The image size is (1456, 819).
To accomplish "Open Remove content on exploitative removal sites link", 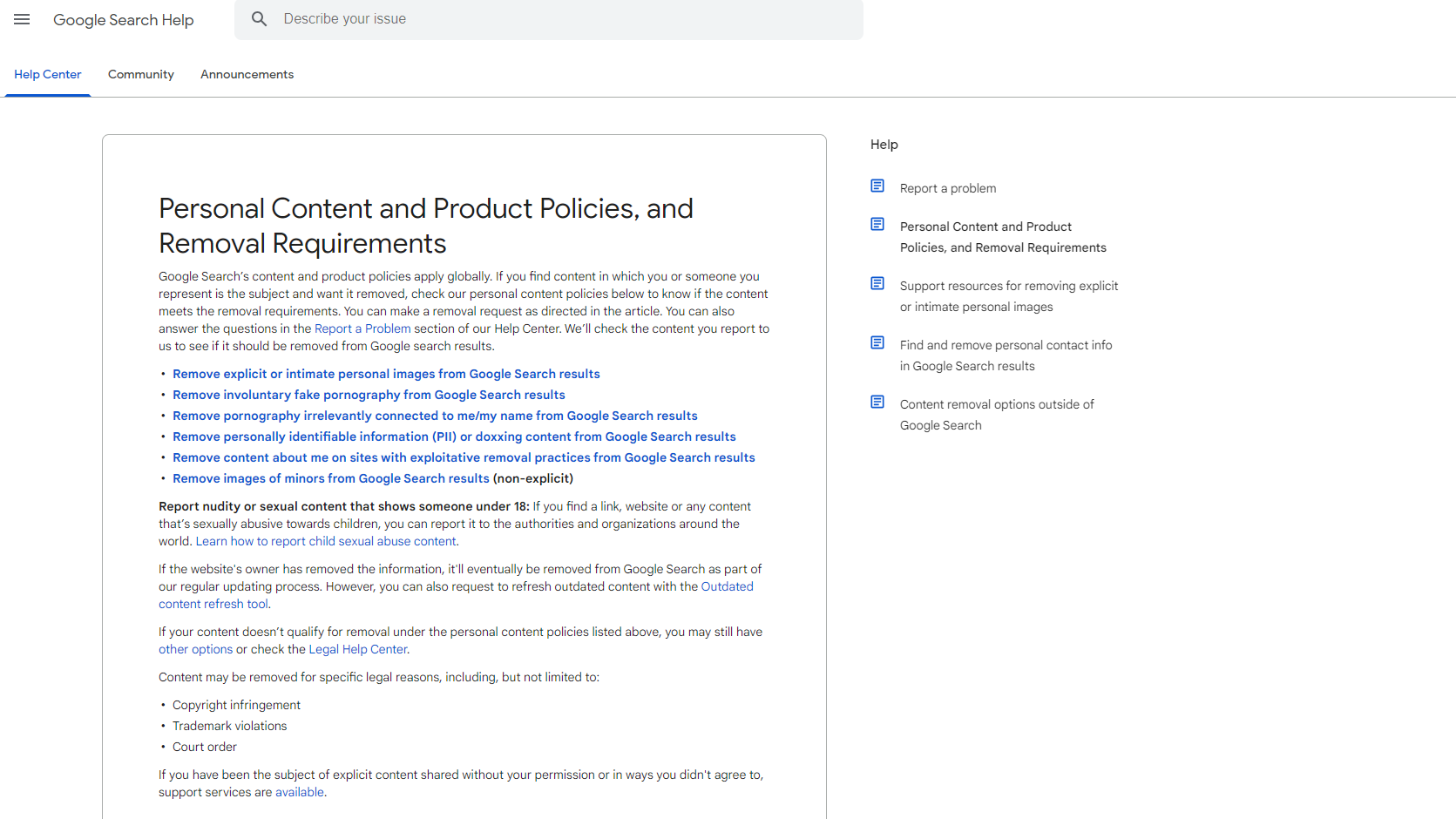I will (464, 457).
